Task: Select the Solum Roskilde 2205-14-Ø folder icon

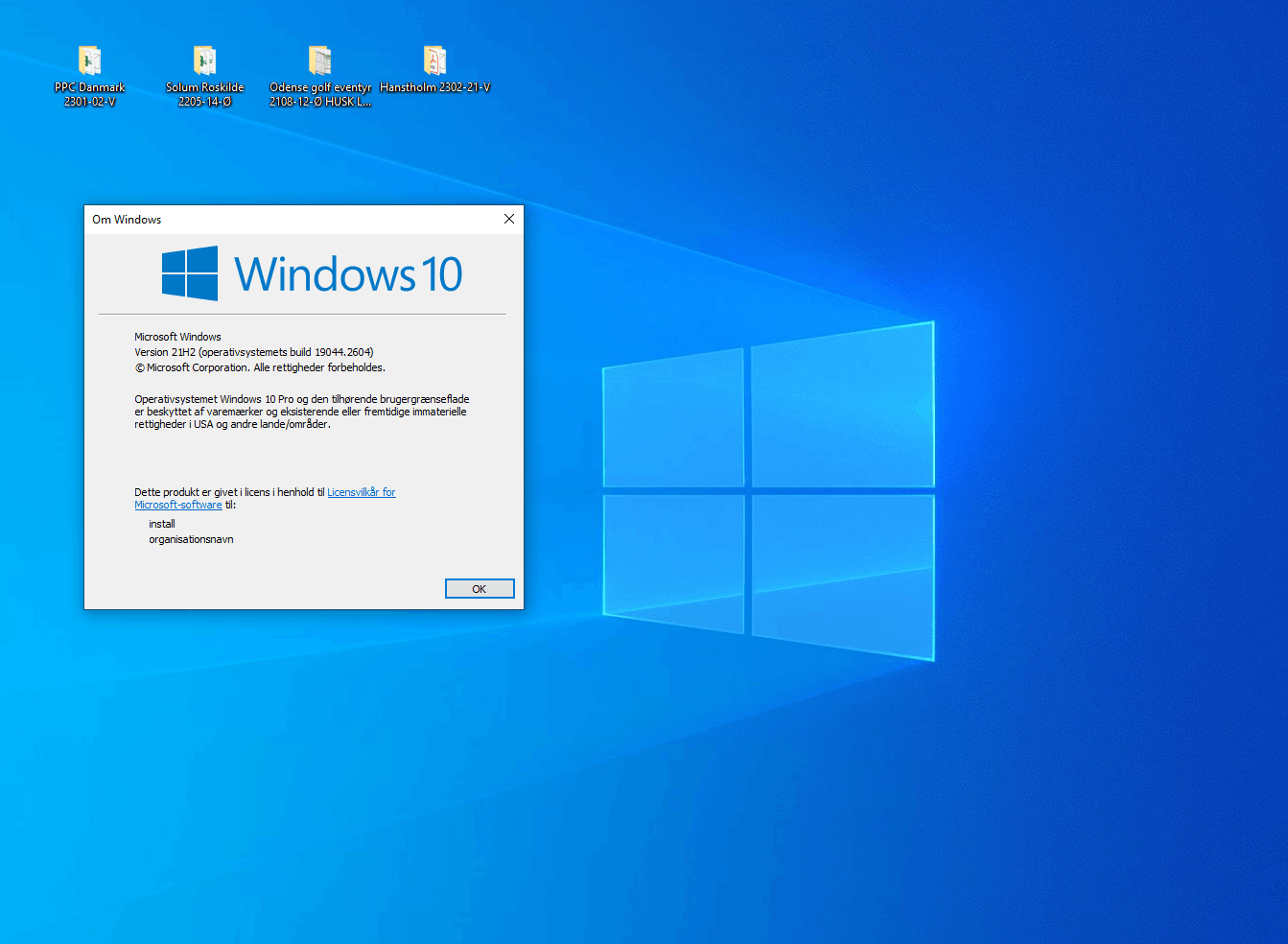Action: 204,61
